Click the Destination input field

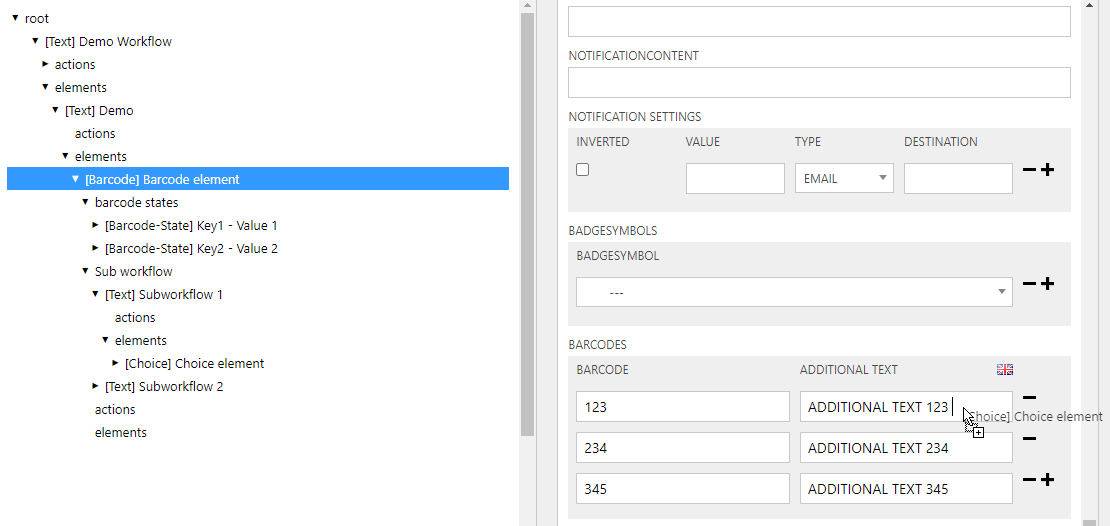click(957, 179)
